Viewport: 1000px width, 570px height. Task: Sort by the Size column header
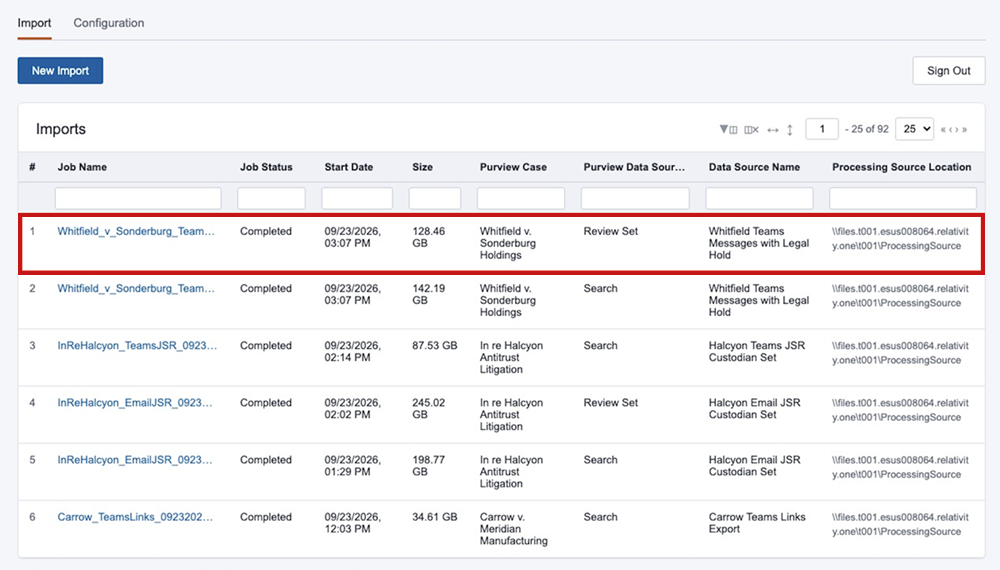click(422, 167)
